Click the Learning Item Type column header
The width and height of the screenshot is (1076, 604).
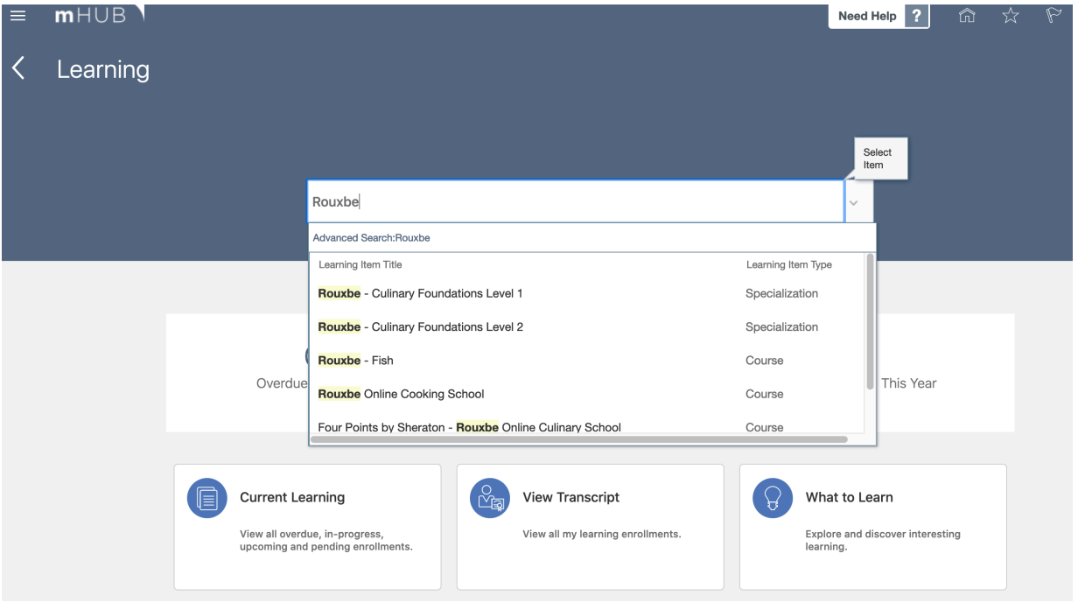[788, 264]
